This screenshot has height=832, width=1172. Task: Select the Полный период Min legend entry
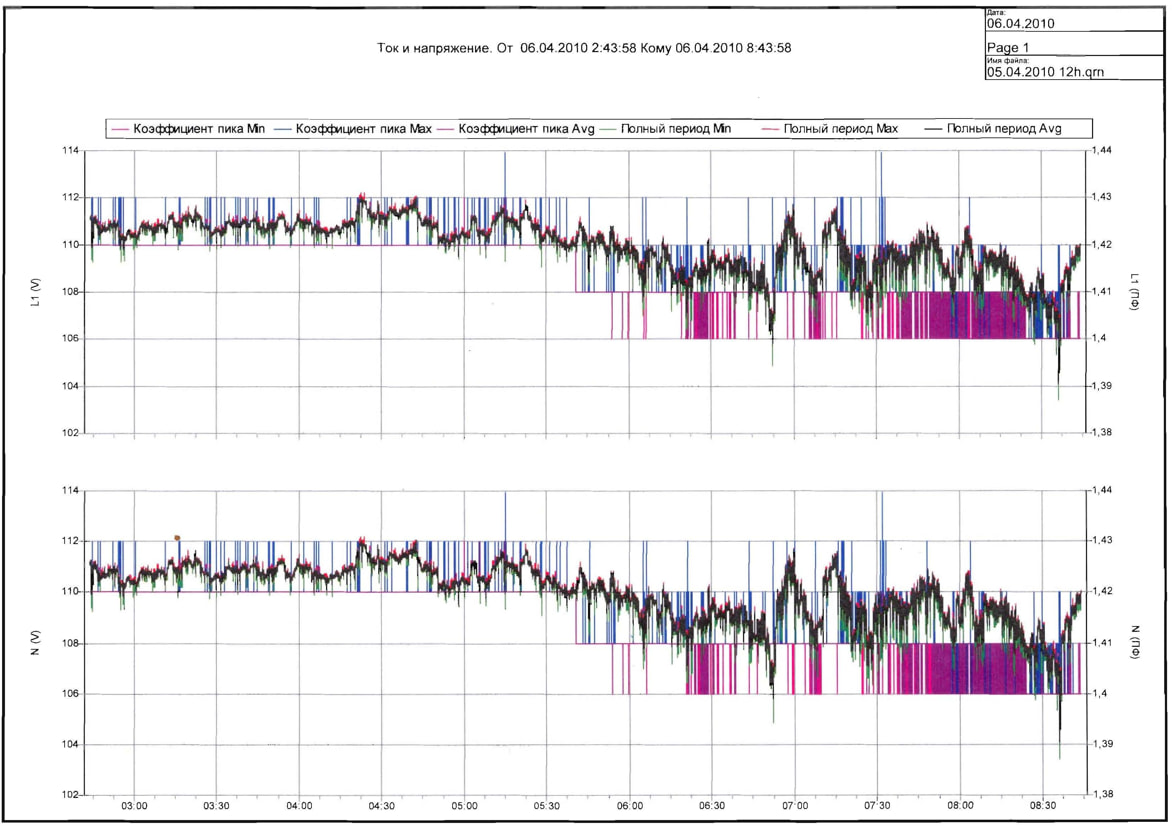coord(677,129)
